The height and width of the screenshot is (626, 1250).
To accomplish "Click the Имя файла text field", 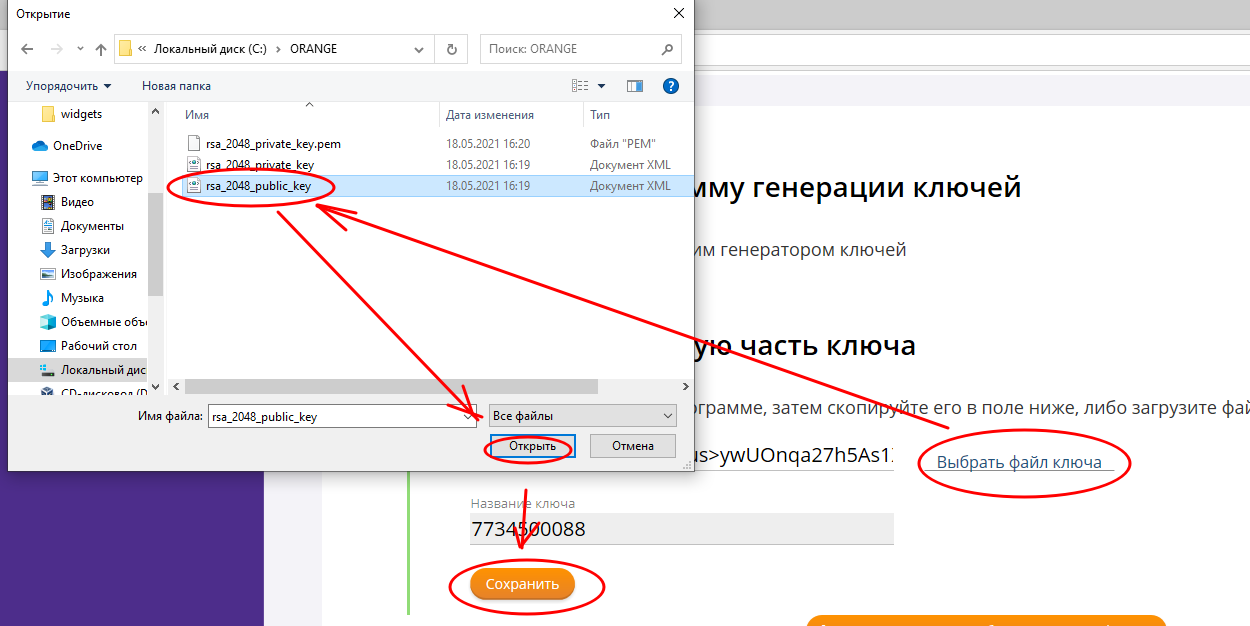I will point(334,416).
